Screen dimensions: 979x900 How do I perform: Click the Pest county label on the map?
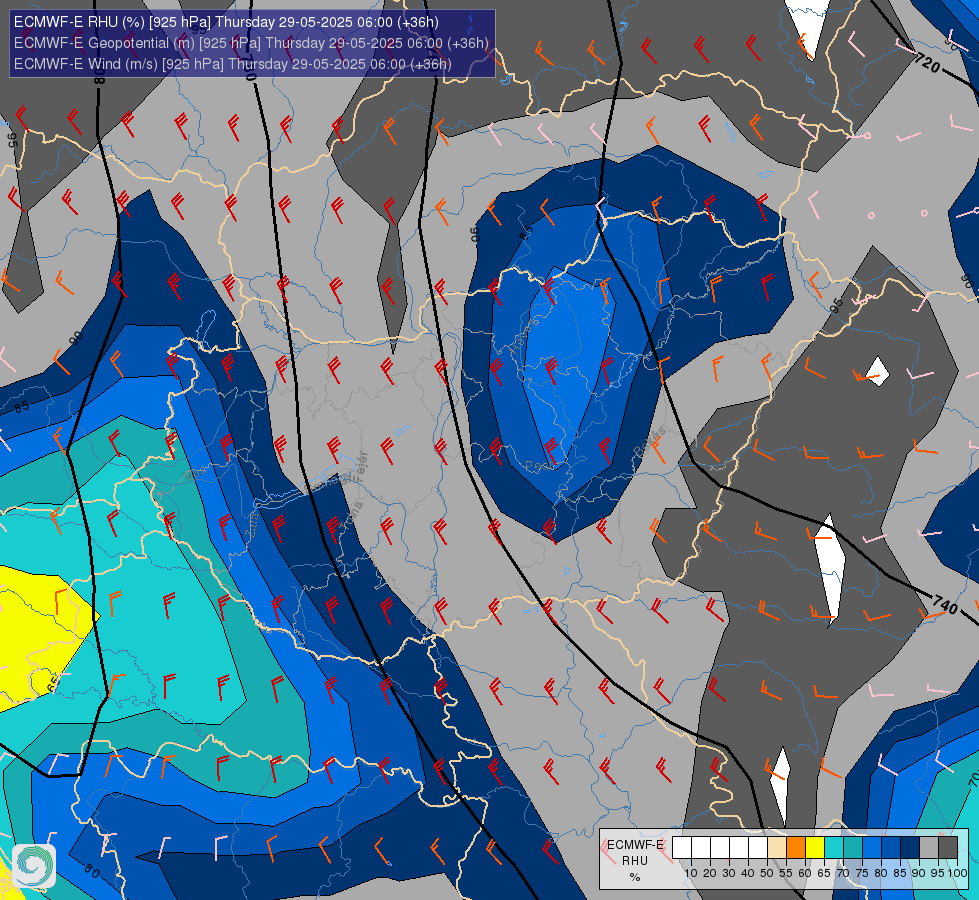pos(539,465)
